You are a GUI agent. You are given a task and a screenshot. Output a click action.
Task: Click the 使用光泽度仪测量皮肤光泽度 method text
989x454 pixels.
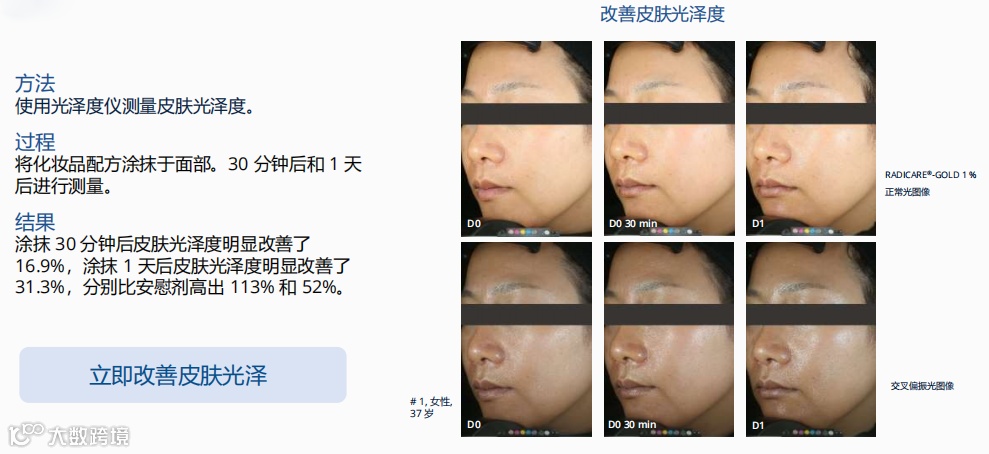click(x=135, y=106)
